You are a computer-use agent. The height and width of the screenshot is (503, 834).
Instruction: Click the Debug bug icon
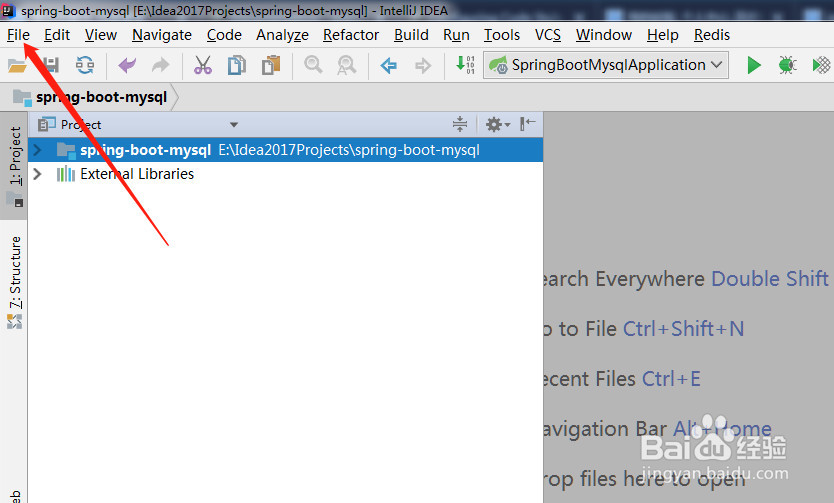787,65
